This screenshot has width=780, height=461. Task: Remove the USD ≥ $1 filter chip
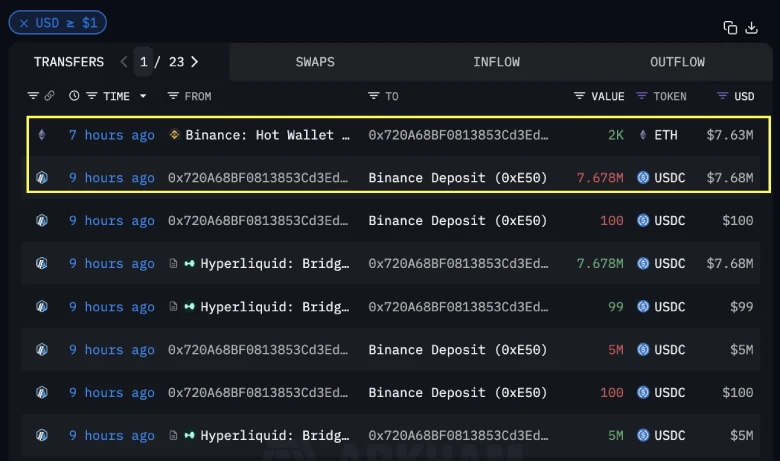24,23
